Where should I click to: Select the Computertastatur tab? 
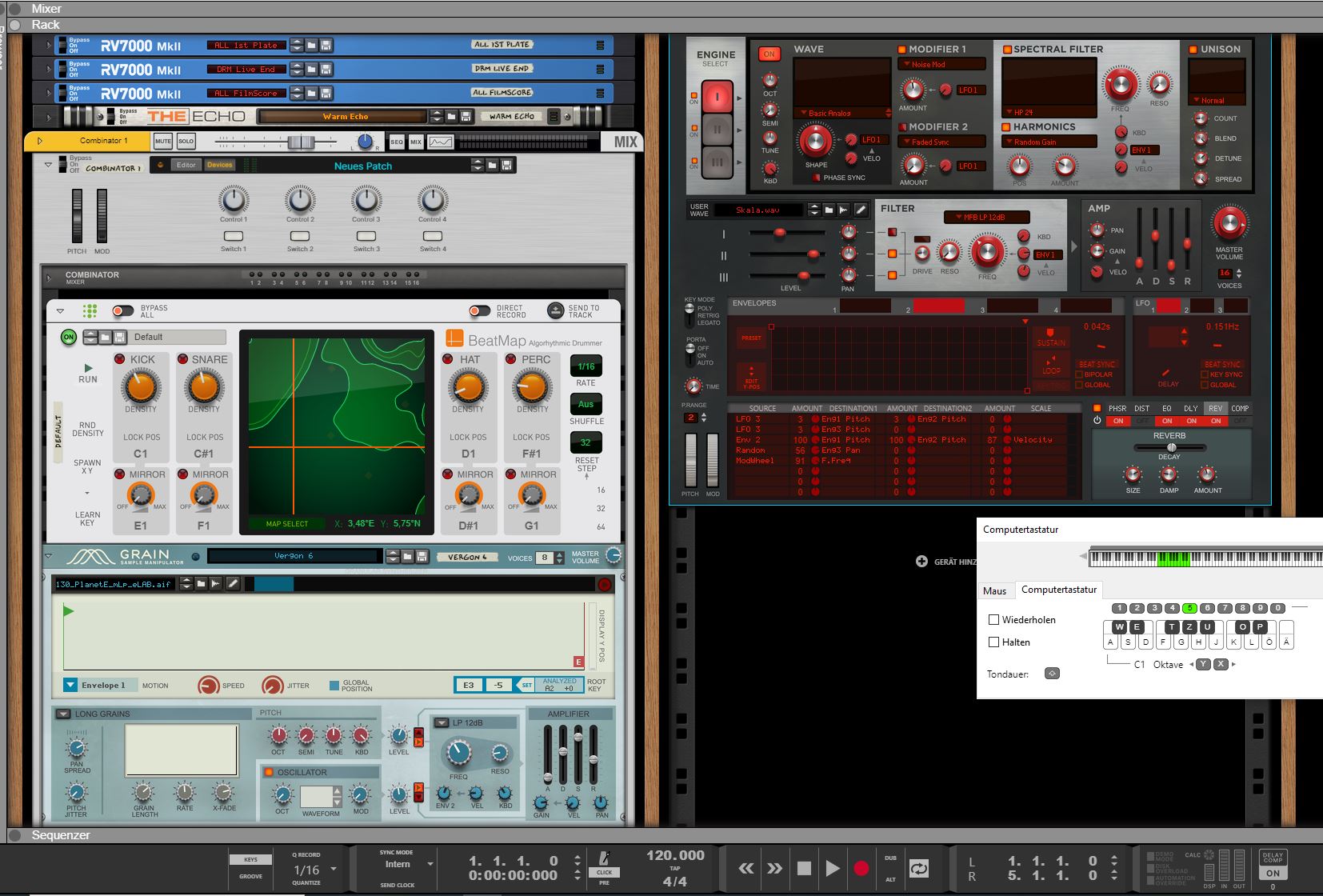click(x=1059, y=590)
